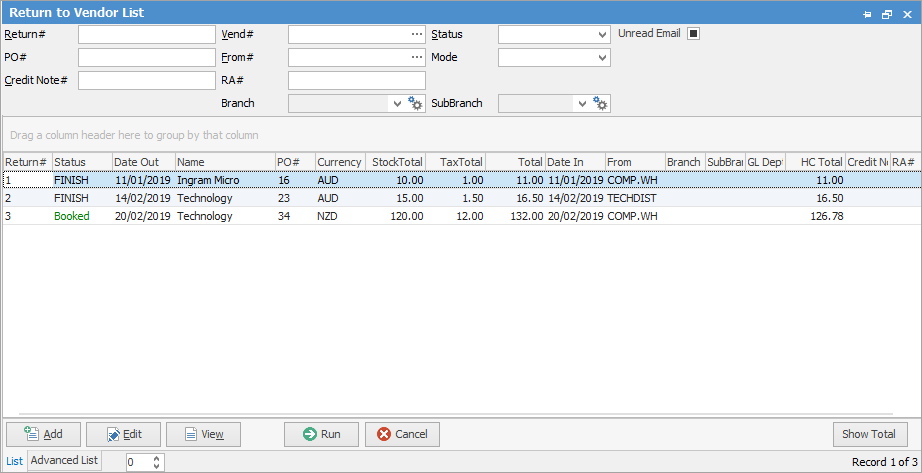Screen dimensions: 922x473
Task: Switch to the Advanced List tab
Action: [x=64, y=460]
